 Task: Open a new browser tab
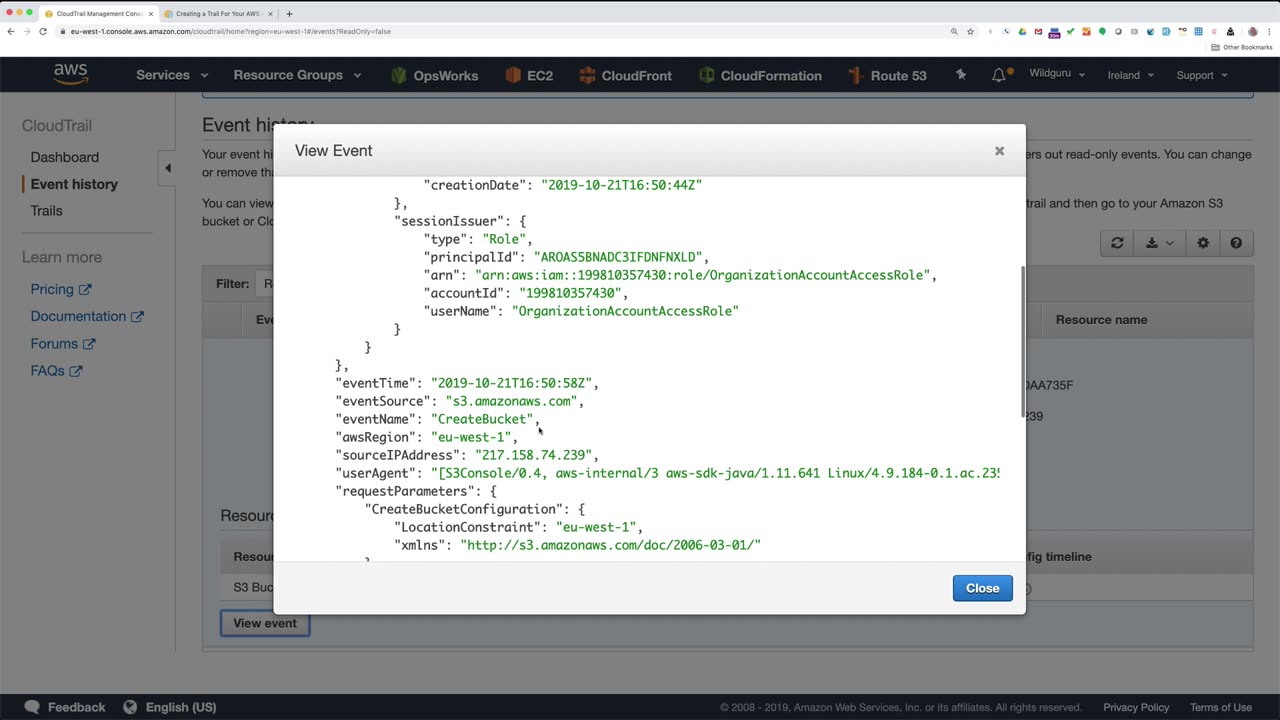(x=289, y=14)
